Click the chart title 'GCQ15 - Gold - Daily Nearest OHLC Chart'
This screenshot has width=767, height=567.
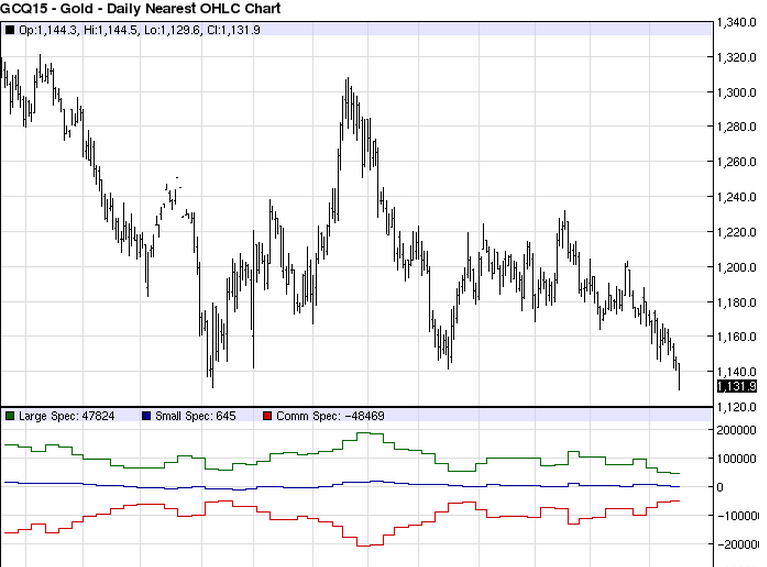pyautogui.click(x=141, y=8)
